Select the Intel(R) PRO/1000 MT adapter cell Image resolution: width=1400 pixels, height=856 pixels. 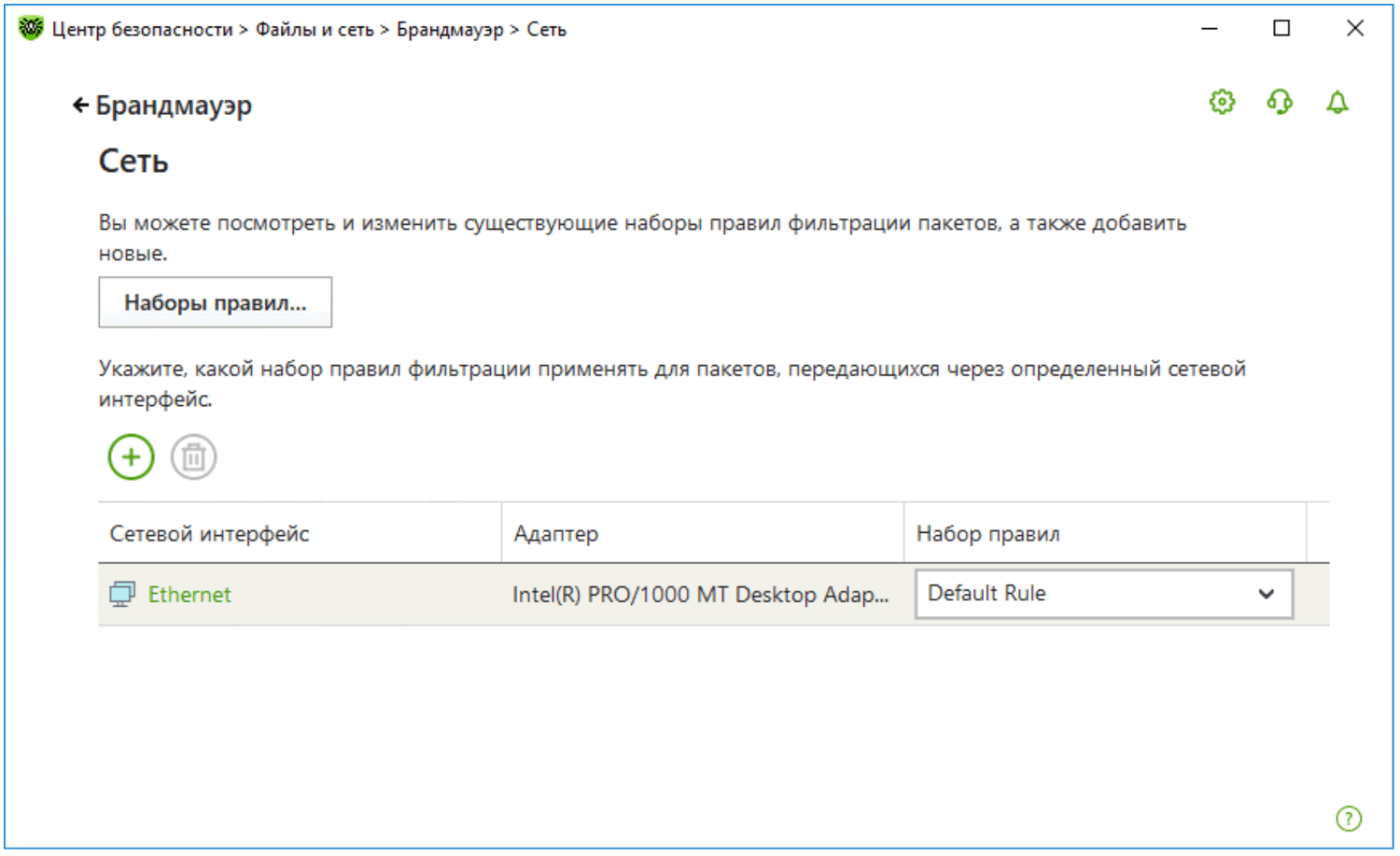[700, 595]
